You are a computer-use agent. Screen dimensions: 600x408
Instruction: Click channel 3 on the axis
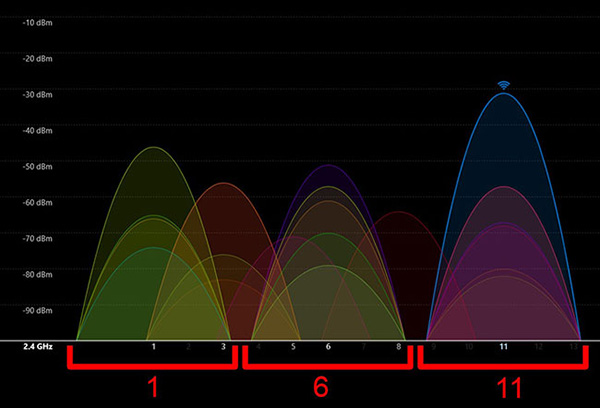tap(223, 347)
